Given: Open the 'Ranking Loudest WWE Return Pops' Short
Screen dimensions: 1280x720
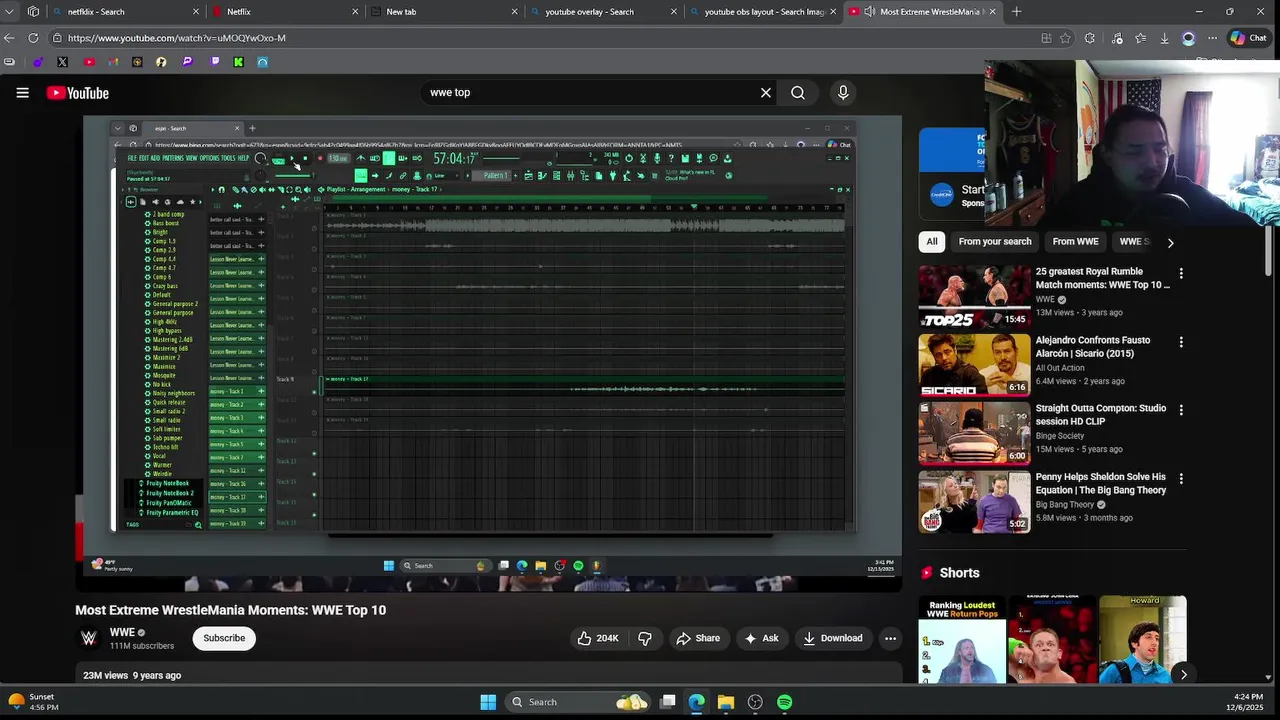Looking at the screenshot, I should coord(962,640).
